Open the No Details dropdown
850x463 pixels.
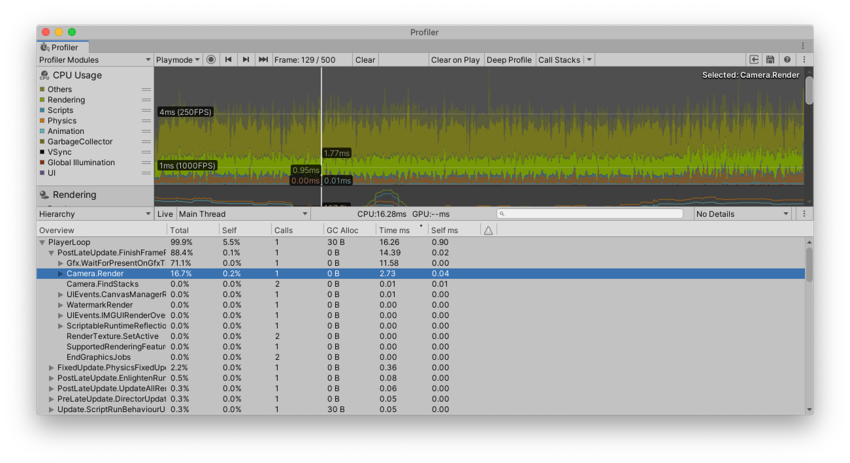point(743,214)
